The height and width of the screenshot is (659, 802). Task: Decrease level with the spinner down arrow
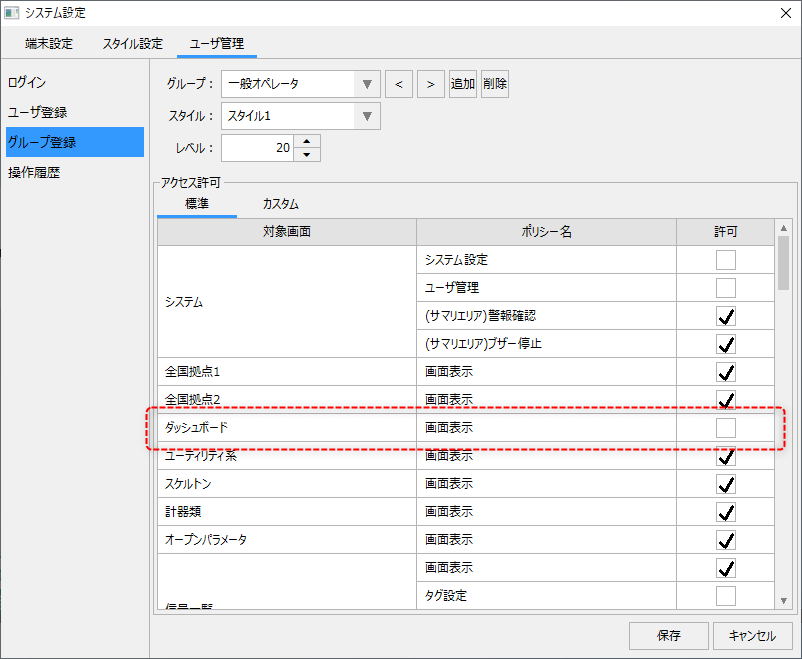308,154
